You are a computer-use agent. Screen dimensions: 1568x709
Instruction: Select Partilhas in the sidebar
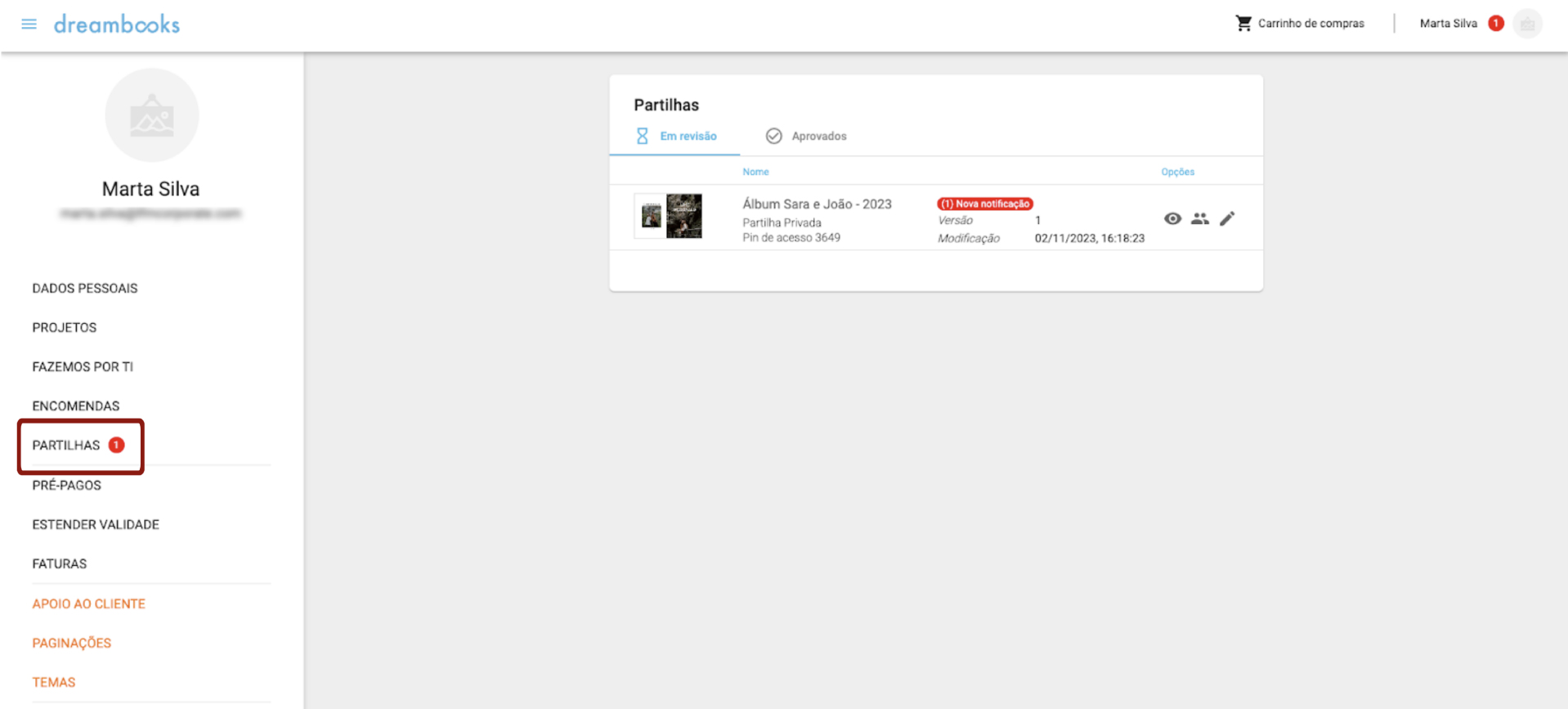66,445
